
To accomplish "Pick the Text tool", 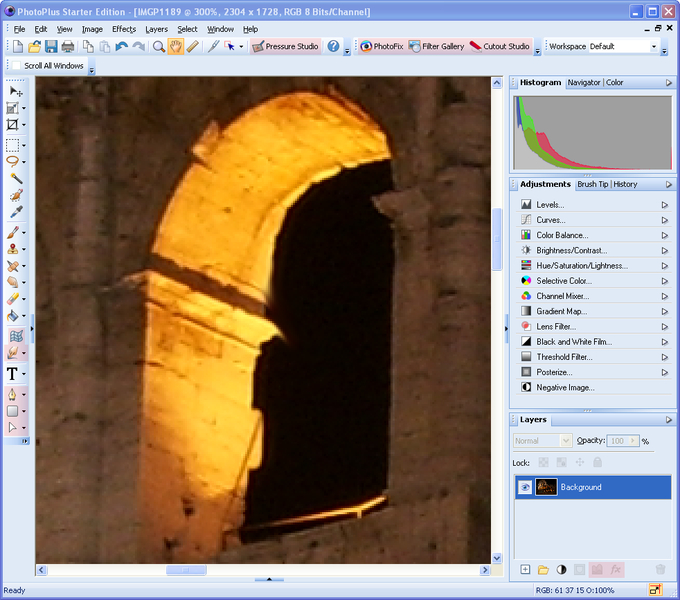I will pos(13,374).
